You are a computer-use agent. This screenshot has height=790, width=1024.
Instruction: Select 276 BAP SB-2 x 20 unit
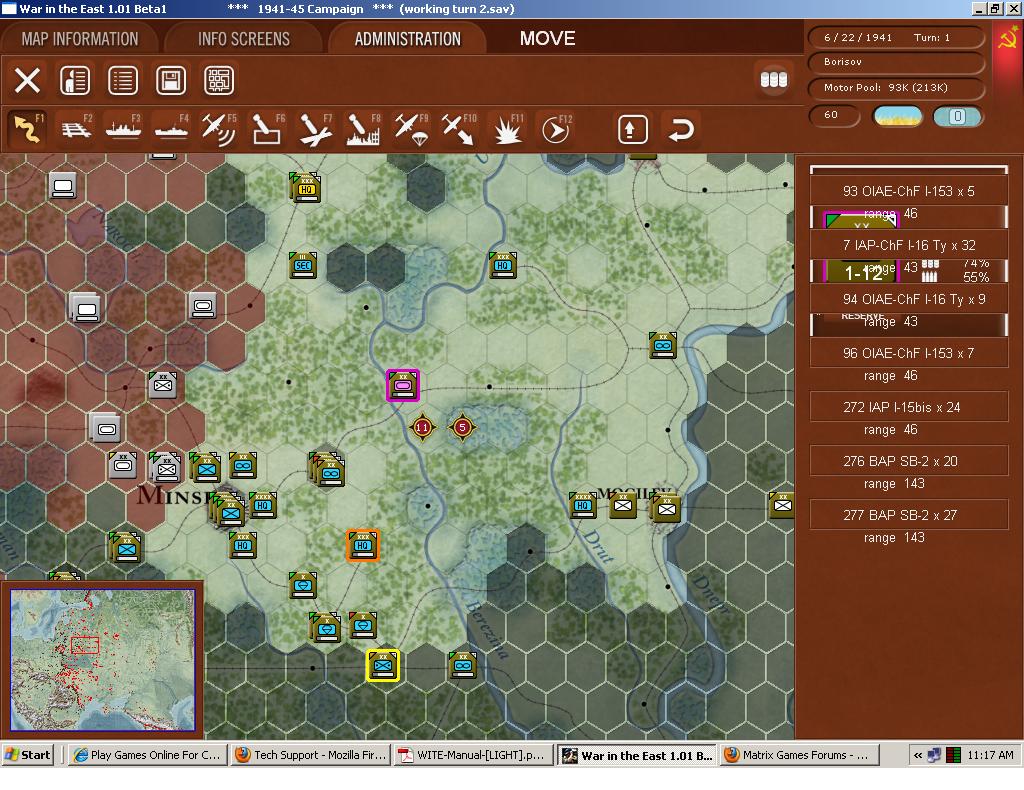tap(908, 462)
